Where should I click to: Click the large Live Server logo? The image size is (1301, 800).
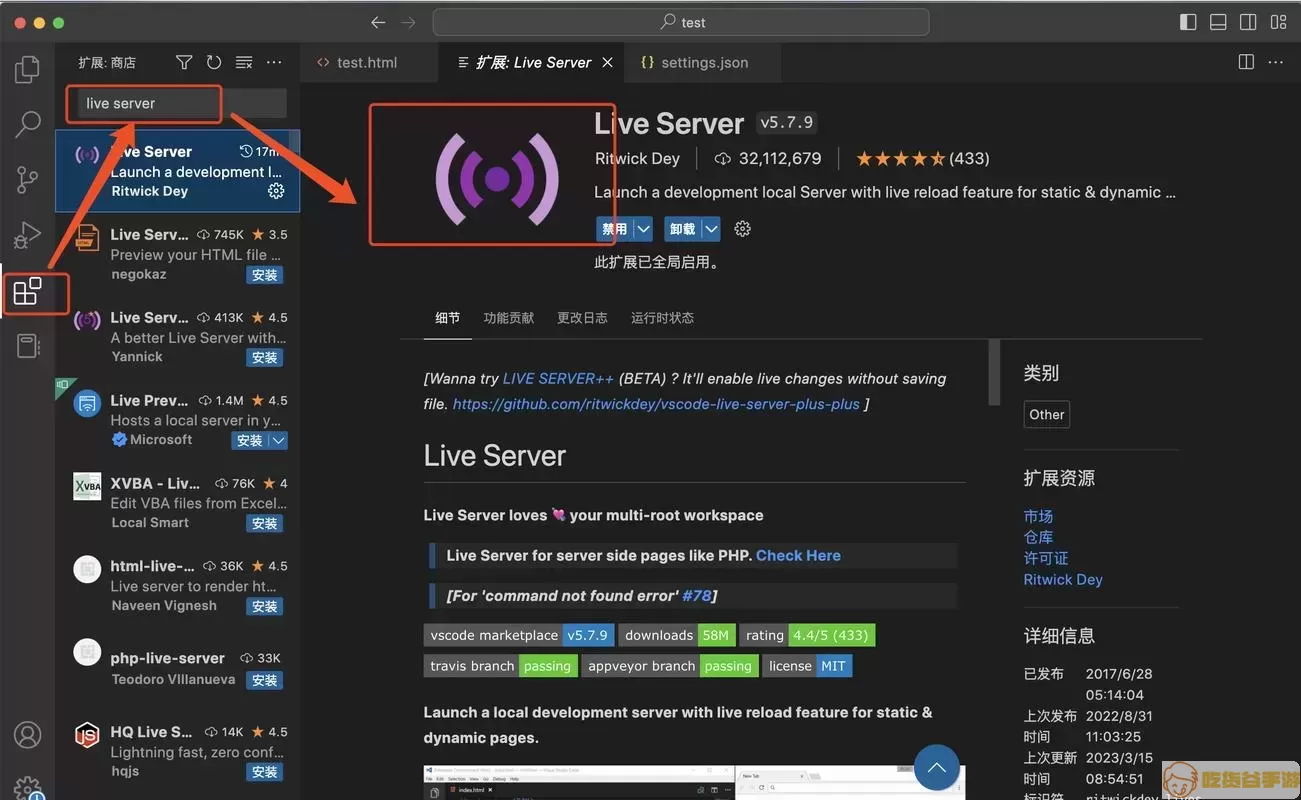(x=497, y=179)
